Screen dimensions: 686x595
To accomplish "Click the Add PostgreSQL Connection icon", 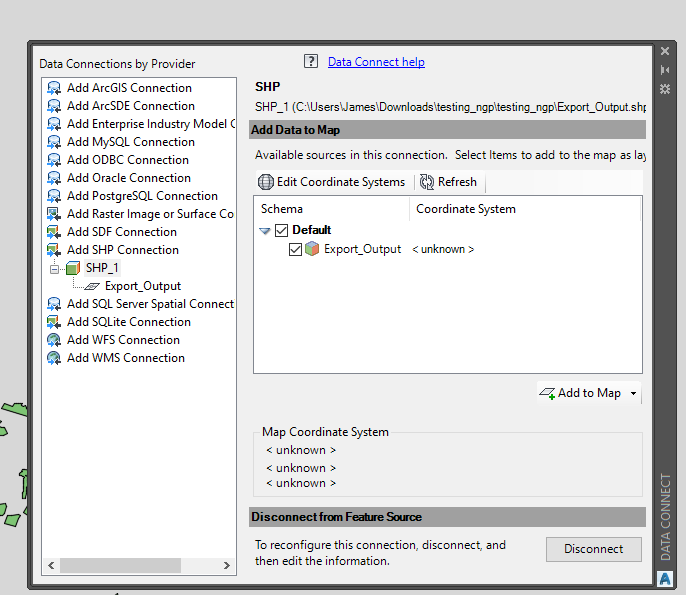I will [54, 196].
